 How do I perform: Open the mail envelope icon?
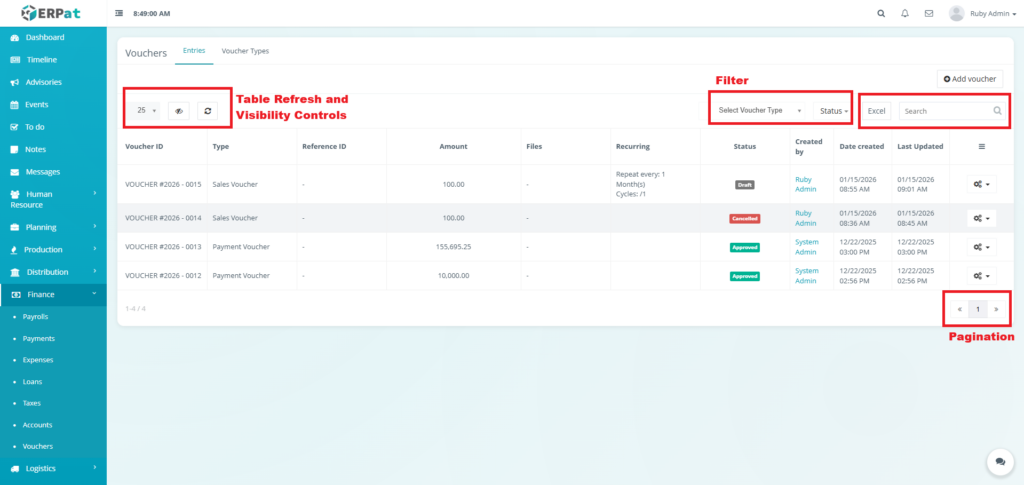coord(929,14)
